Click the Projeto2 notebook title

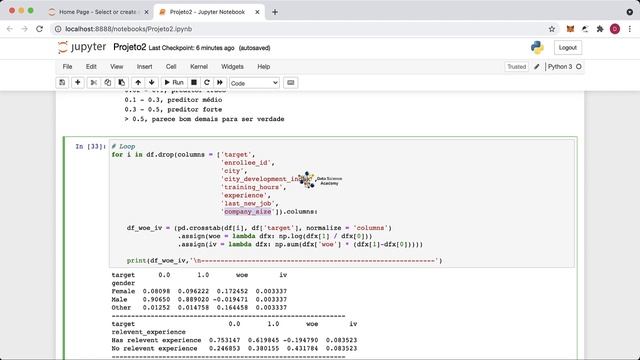coord(129,47)
